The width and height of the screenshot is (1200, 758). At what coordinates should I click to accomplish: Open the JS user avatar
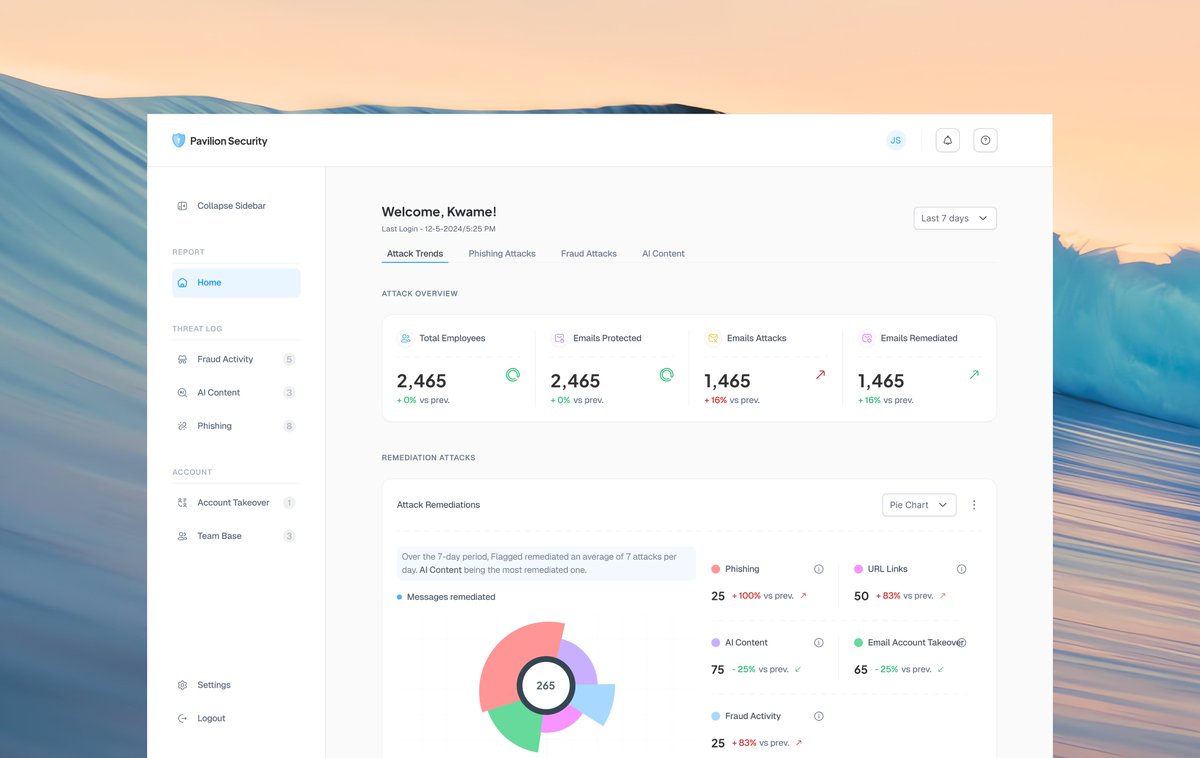coord(895,141)
